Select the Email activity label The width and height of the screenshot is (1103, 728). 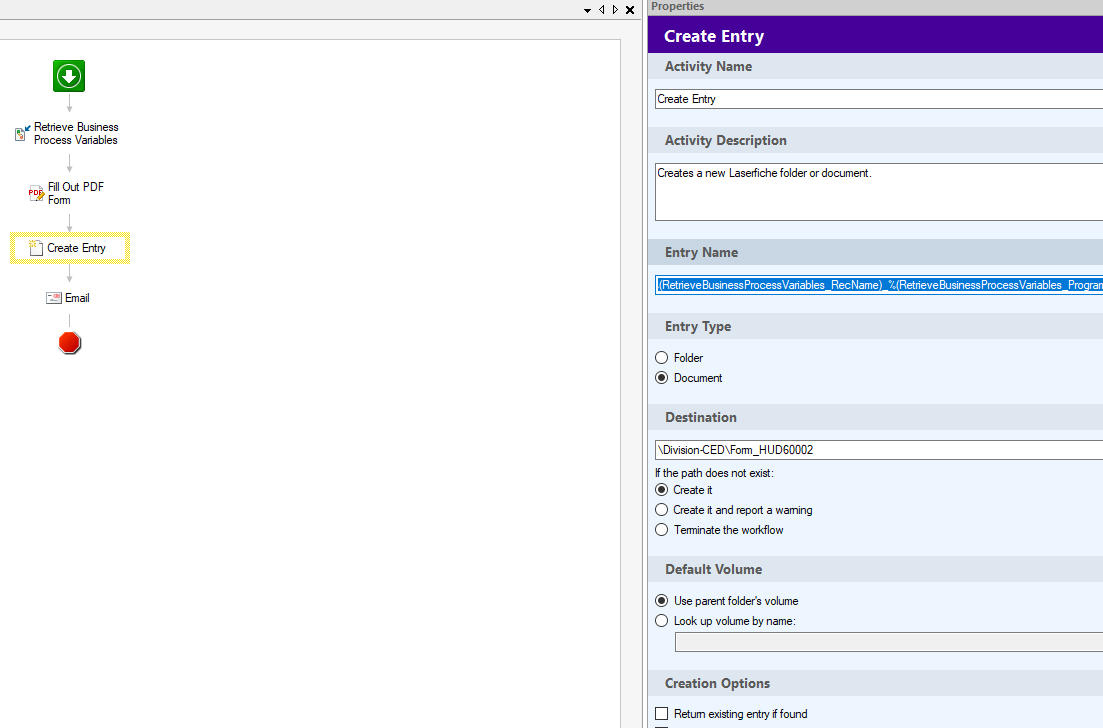click(77, 298)
